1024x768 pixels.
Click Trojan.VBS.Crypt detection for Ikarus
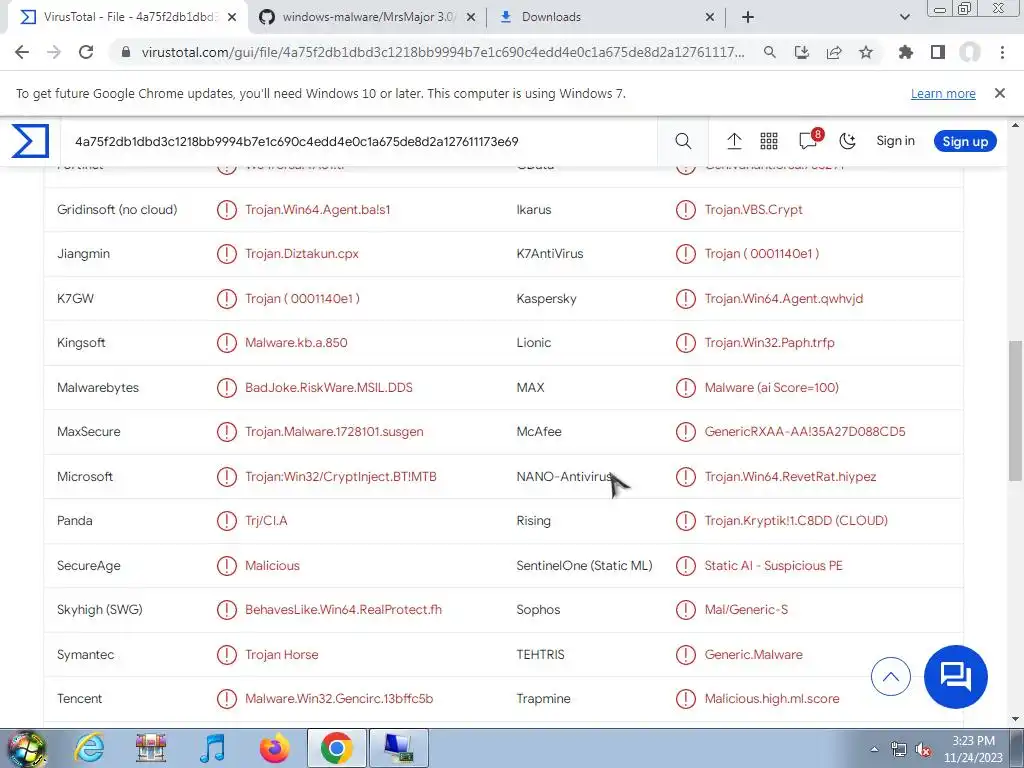click(753, 210)
